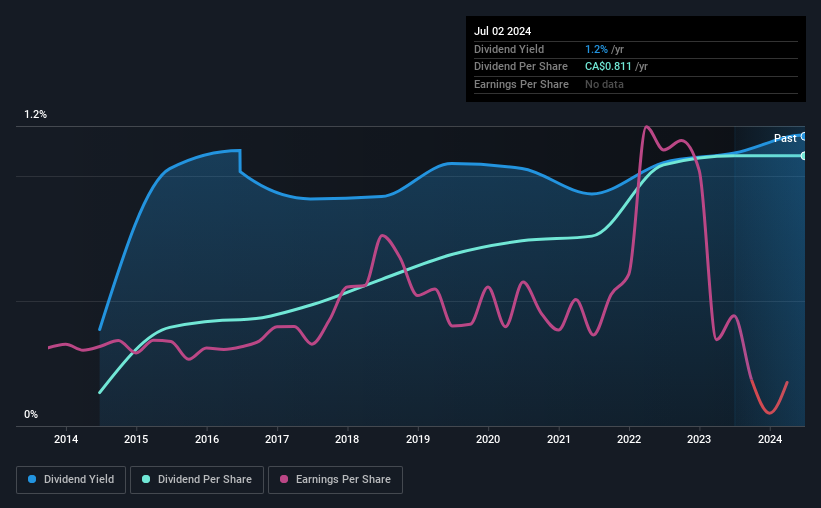821x508 pixels.
Task: Select the 2018 x-axis label
Action: click(x=347, y=439)
